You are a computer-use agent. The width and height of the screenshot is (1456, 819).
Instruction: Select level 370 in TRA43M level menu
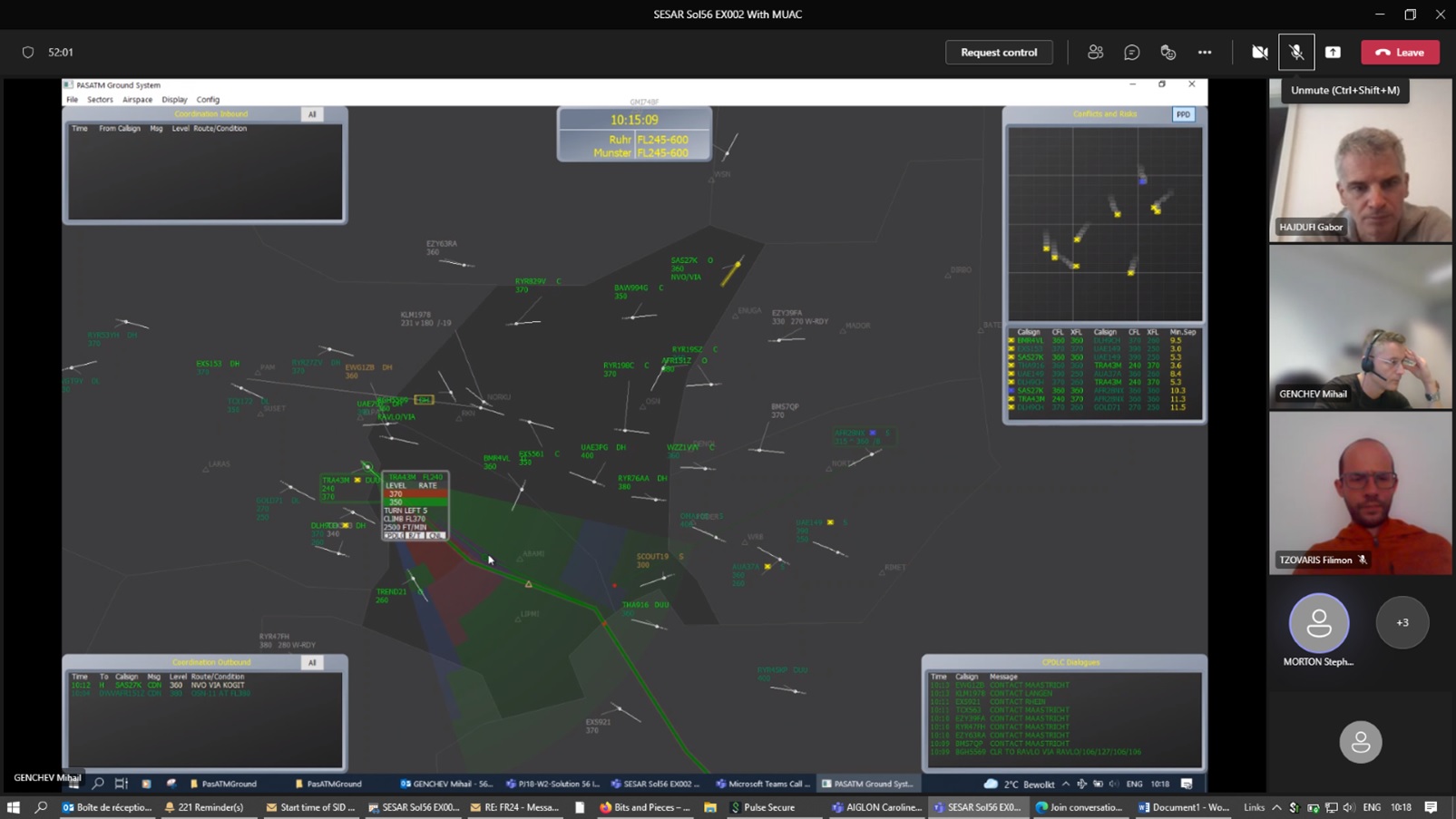pyautogui.click(x=415, y=493)
